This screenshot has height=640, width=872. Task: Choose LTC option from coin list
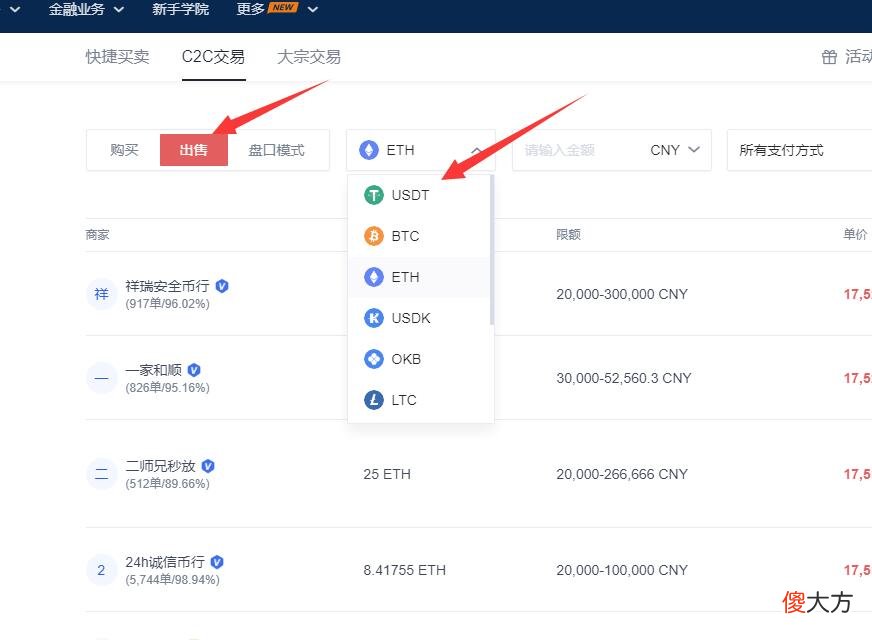(419, 400)
